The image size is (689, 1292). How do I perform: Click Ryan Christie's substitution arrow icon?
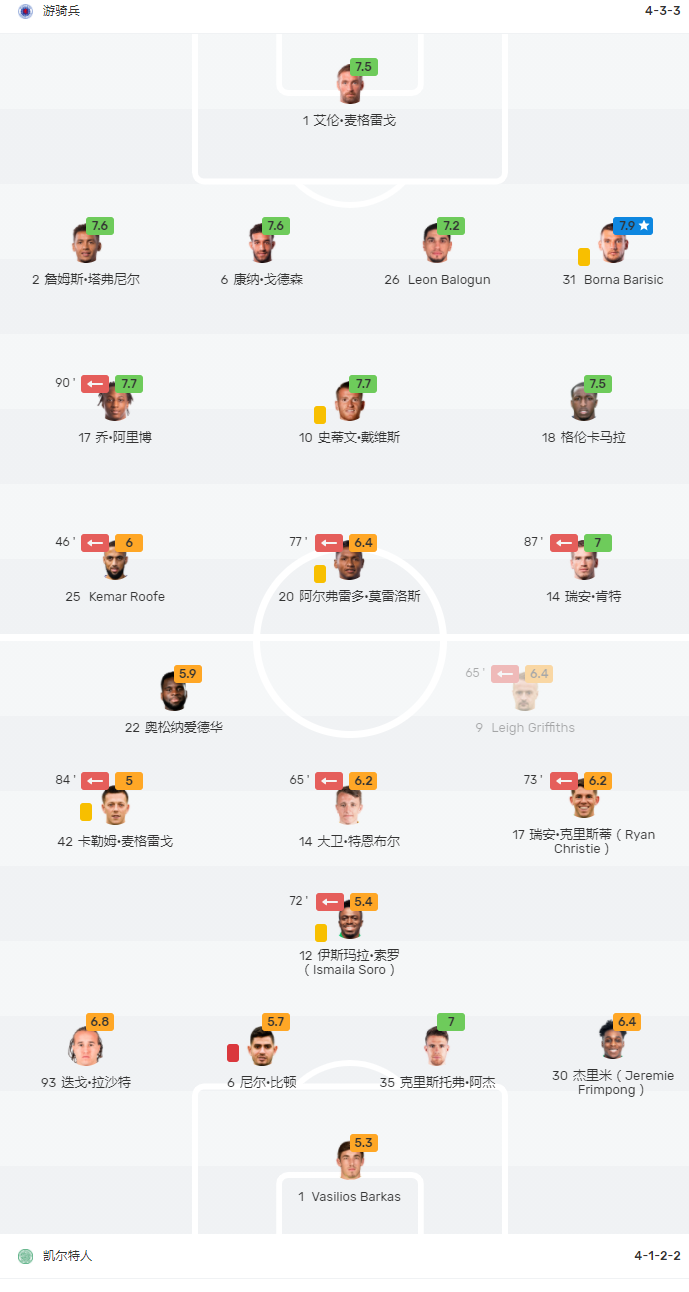(564, 781)
